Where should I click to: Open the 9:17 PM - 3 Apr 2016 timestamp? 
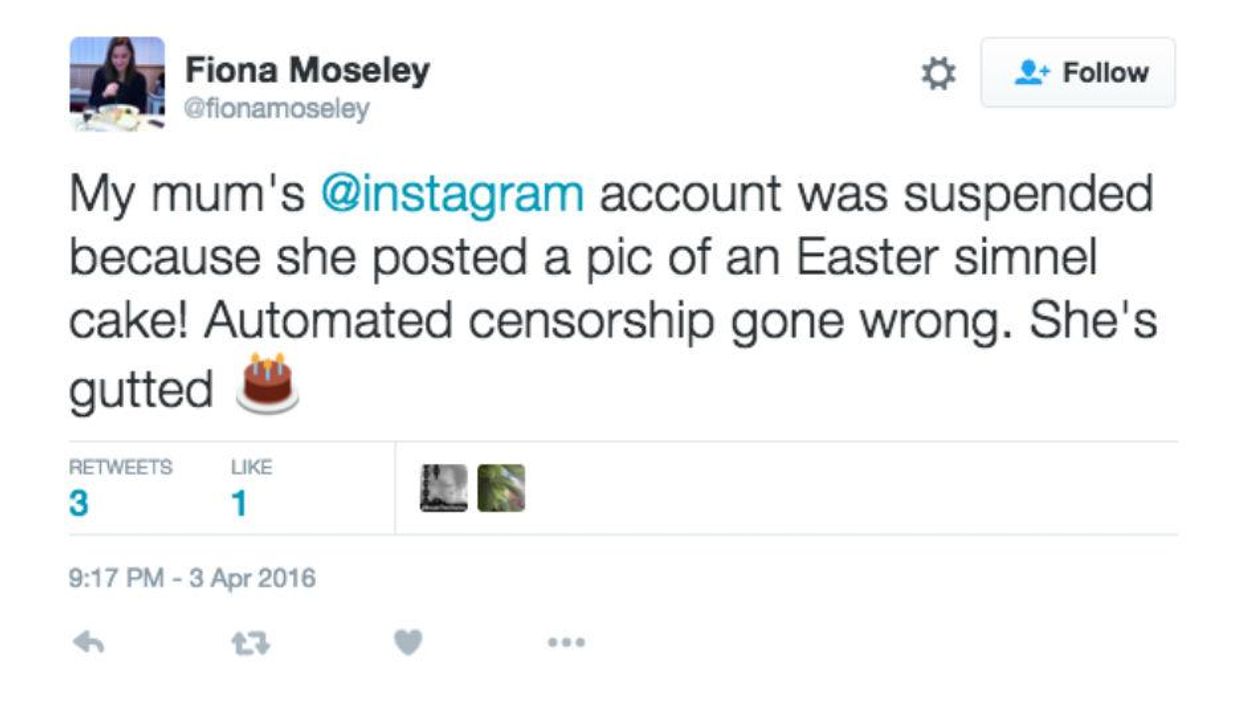pos(192,578)
